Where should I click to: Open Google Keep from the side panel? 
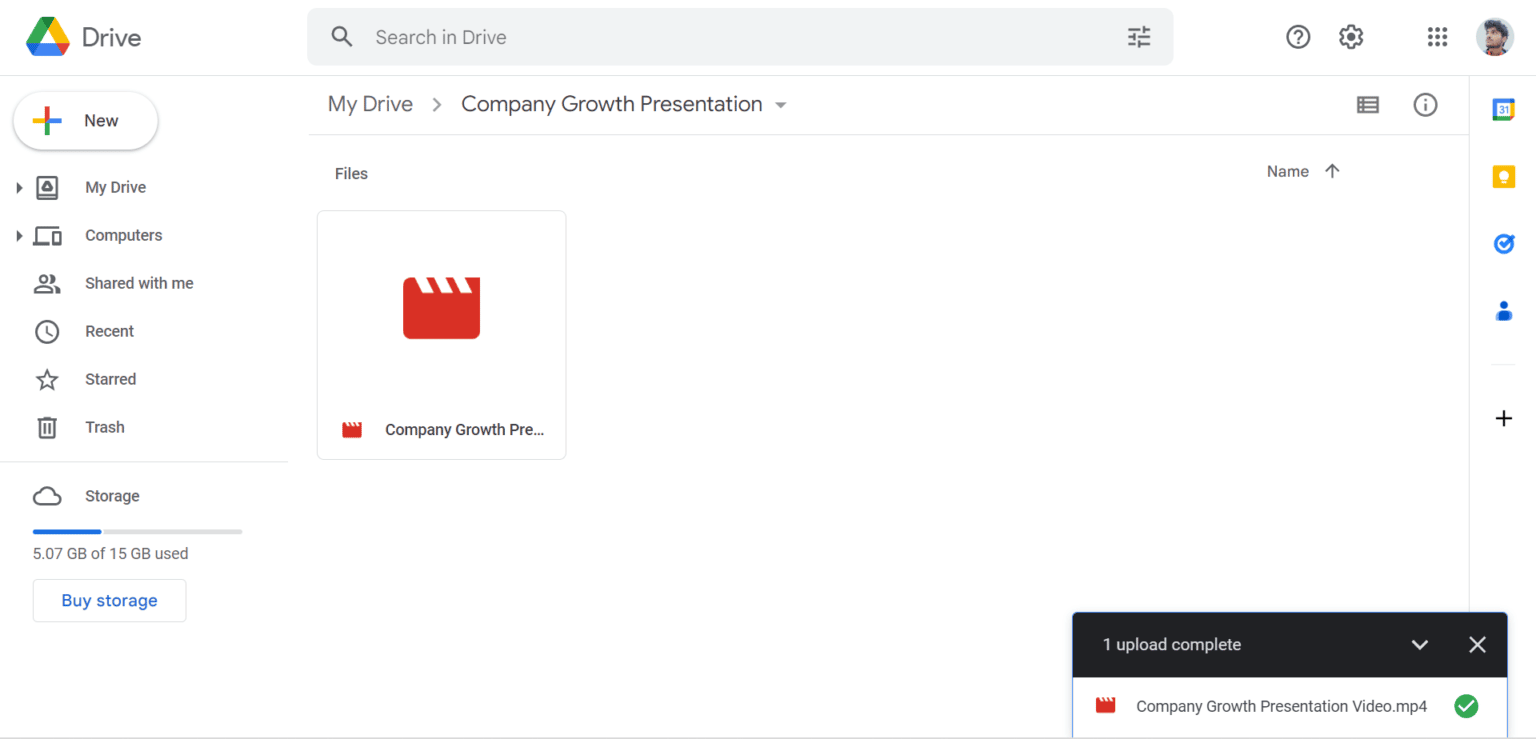pos(1504,176)
